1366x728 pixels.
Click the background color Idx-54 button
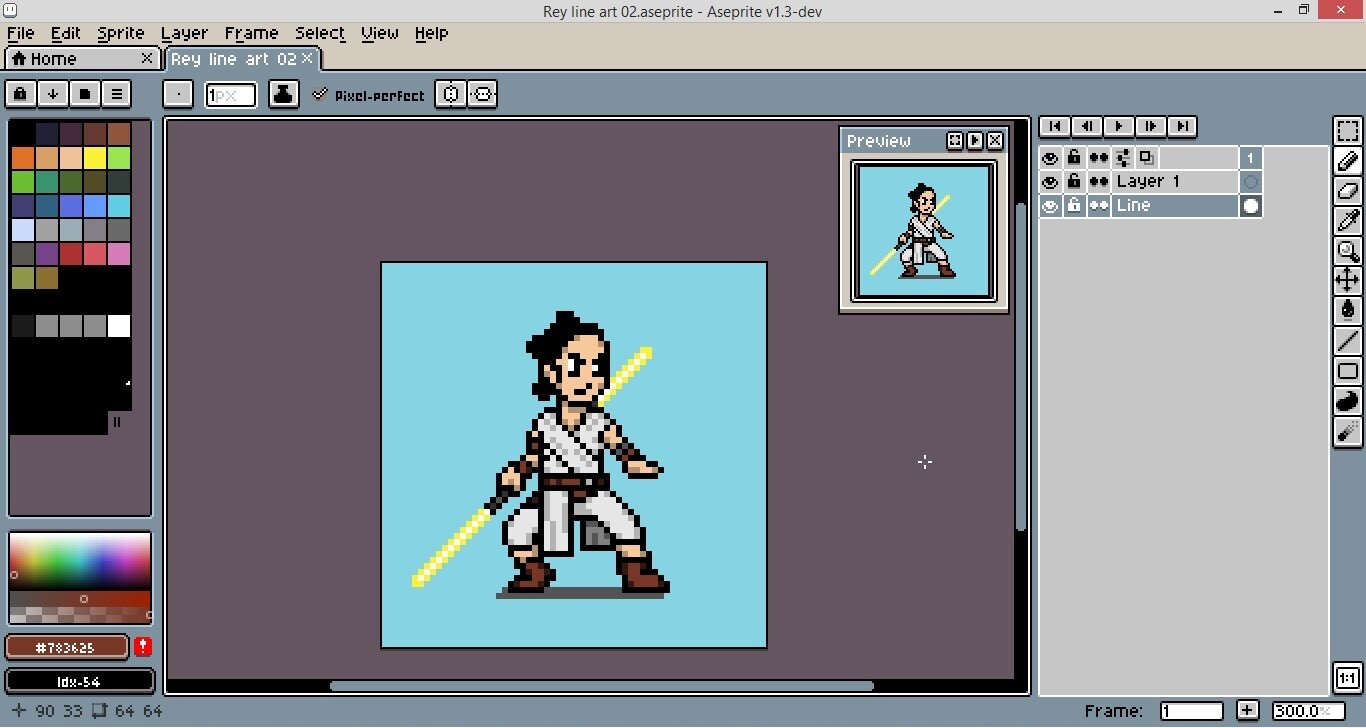click(x=80, y=682)
